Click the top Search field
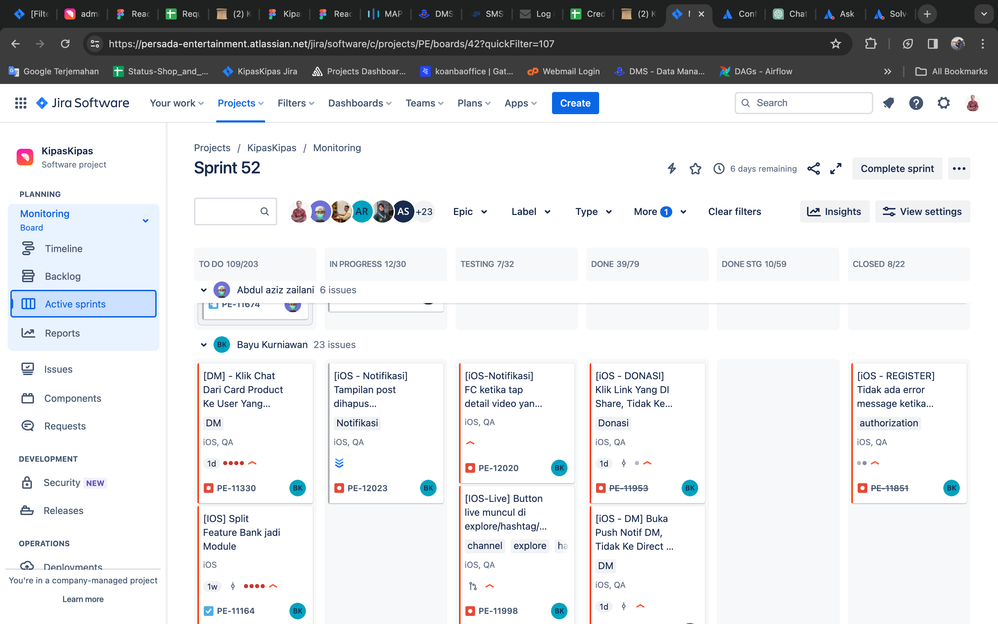This screenshot has height=624, width=998. 803,103
